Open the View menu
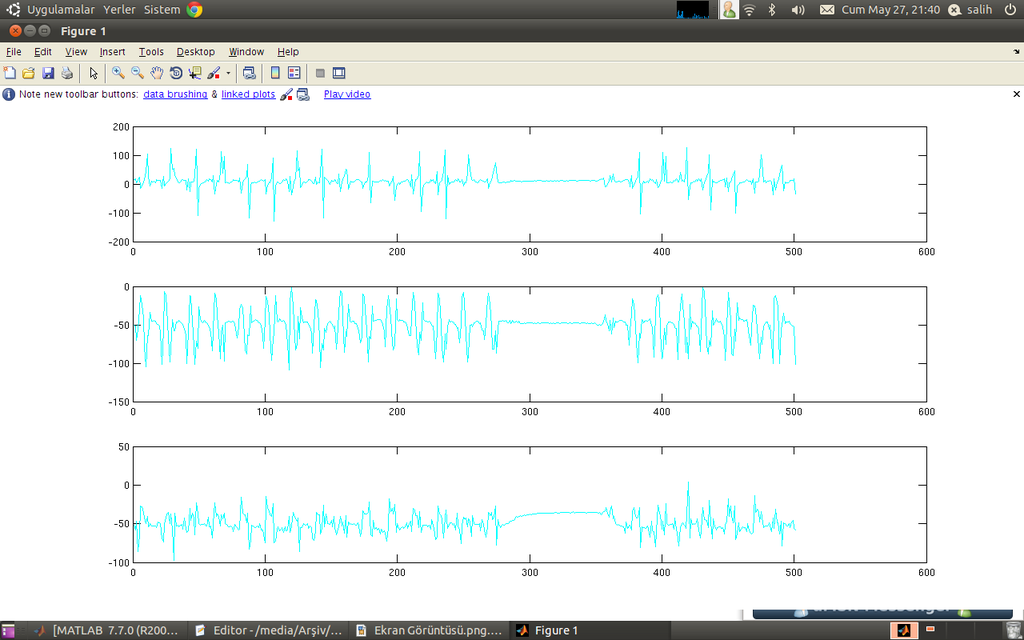The height and width of the screenshot is (640, 1024). (76, 52)
